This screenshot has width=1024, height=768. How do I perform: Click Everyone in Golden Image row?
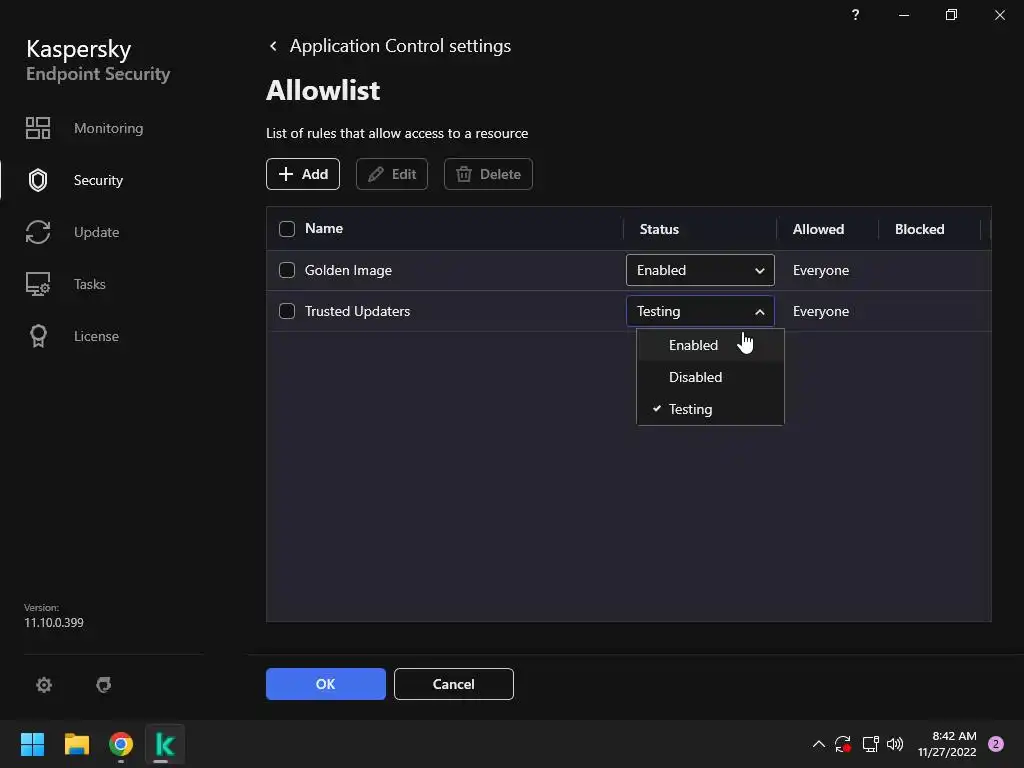[821, 270]
